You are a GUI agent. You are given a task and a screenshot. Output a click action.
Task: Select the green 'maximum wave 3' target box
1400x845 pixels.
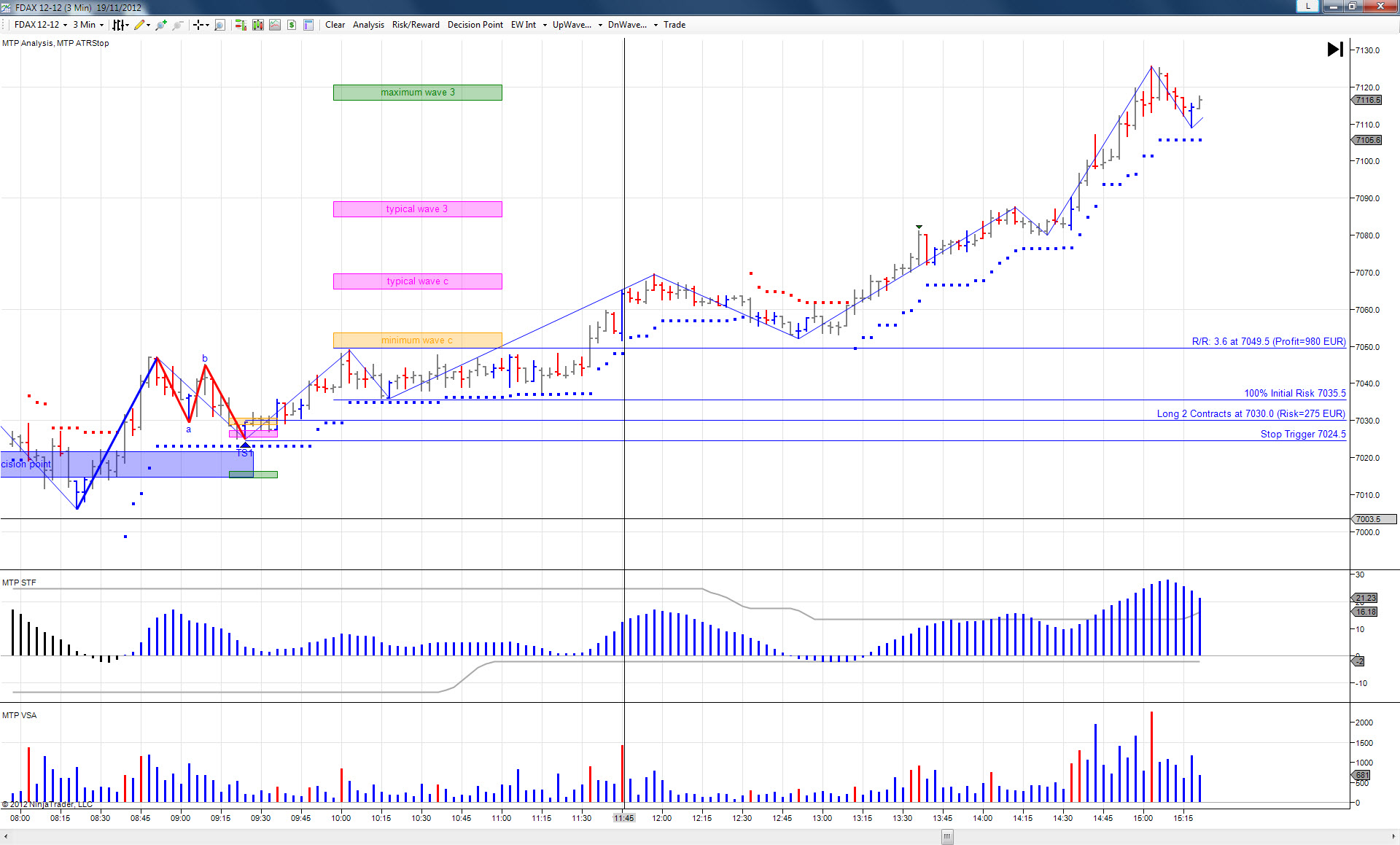pos(418,93)
